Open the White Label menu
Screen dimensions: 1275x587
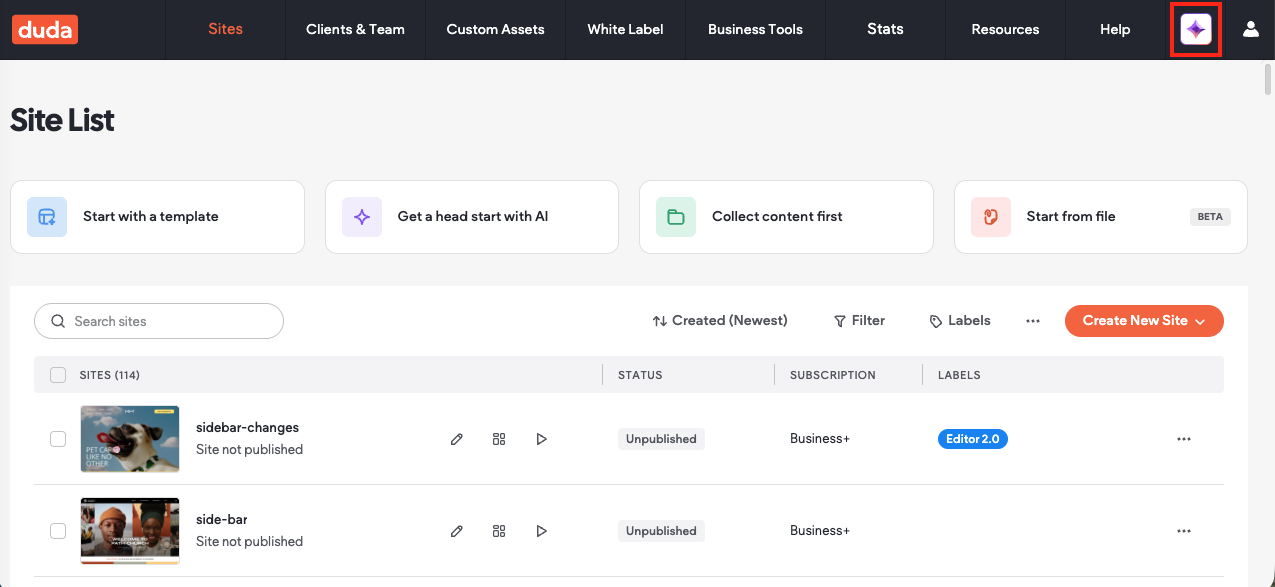(x=625, y=30)
